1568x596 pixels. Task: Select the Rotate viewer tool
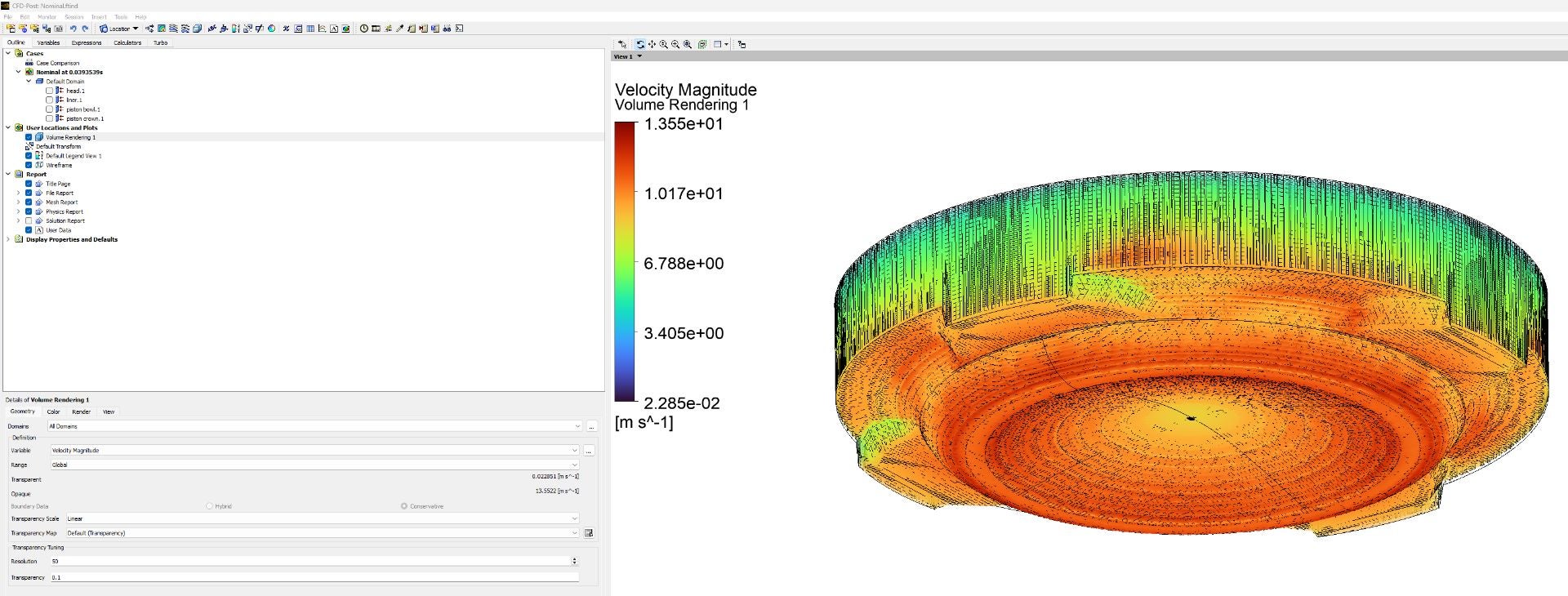click(640, 44)
